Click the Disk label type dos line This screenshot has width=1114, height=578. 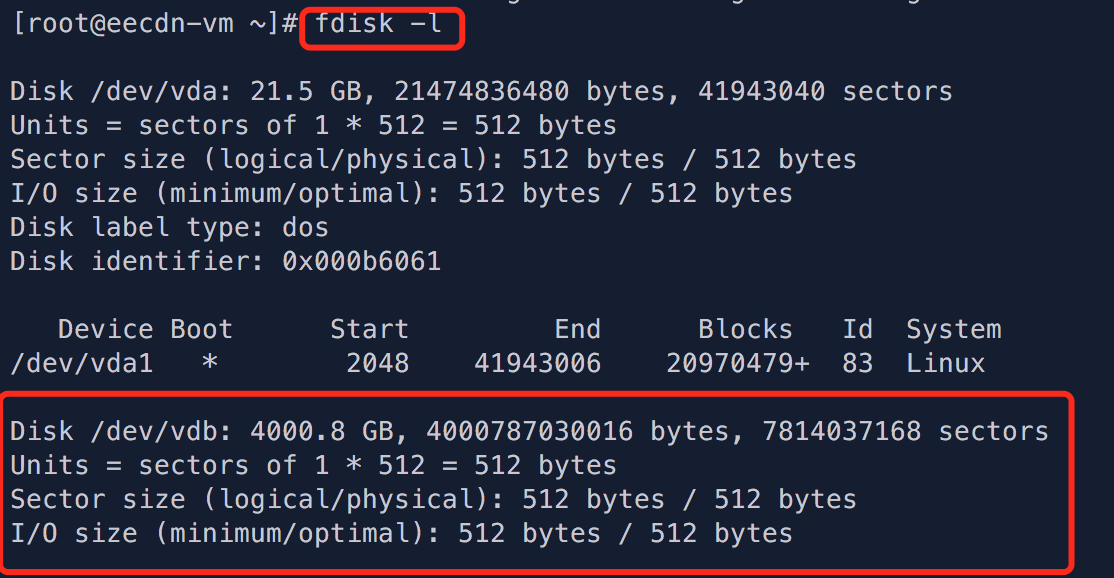click(x=169, y=228)
